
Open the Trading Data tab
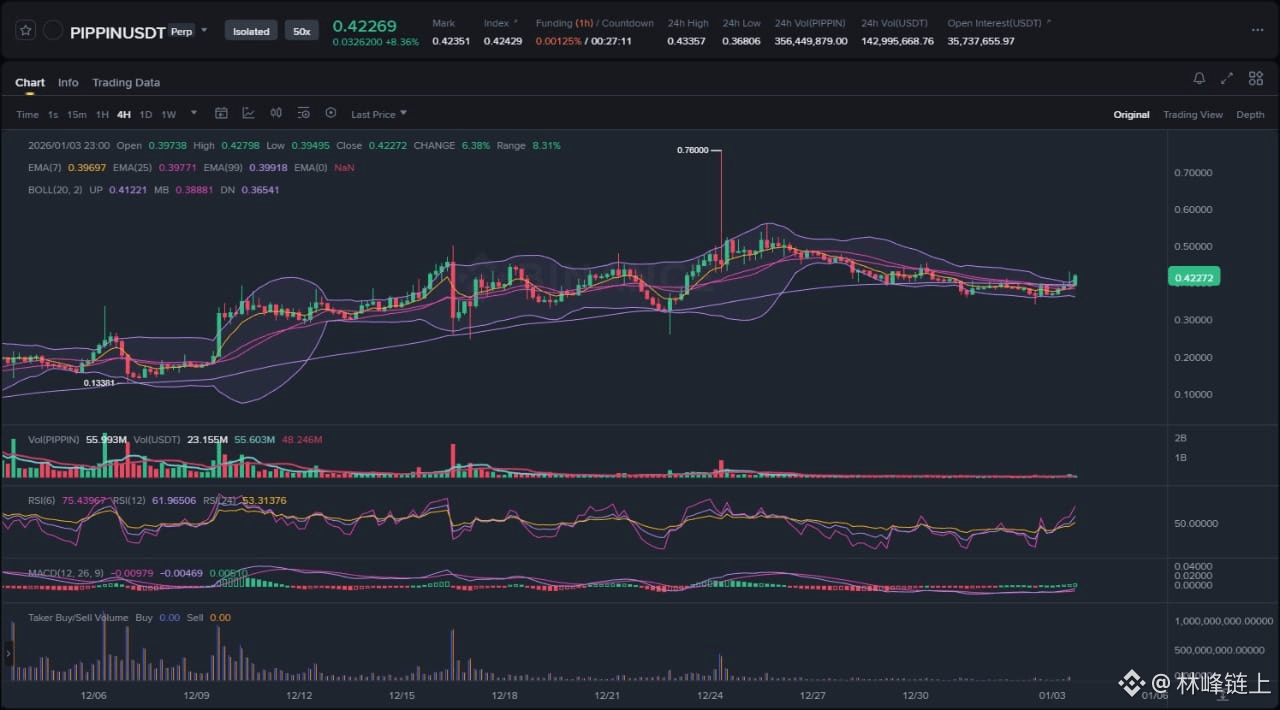(126, 82)
